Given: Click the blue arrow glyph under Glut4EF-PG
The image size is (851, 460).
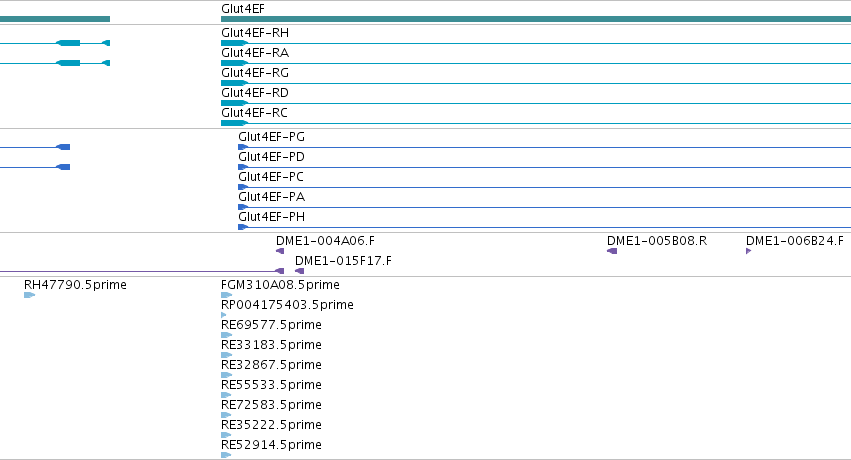Looking at the screenshot, I should 243,147.
